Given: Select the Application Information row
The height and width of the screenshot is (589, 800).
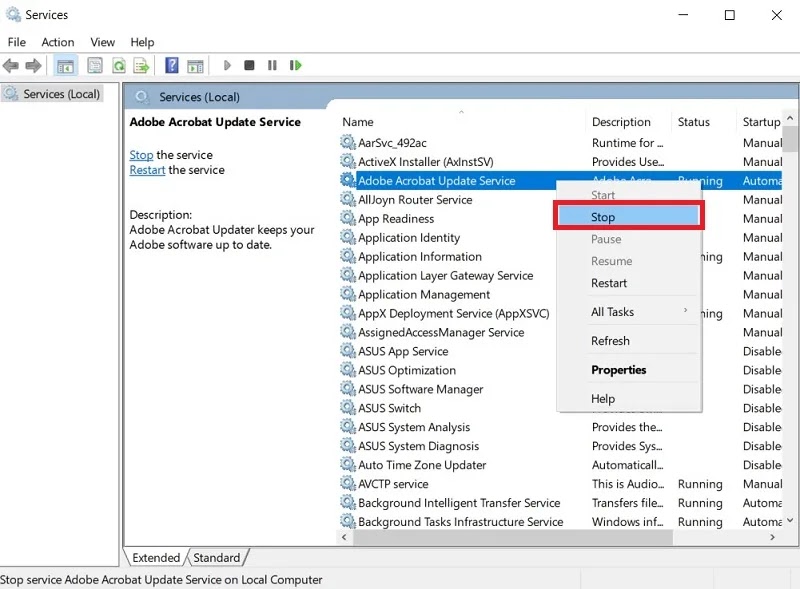Looking at the screenshot, I should pyautogui.click(x=561, y=256).
